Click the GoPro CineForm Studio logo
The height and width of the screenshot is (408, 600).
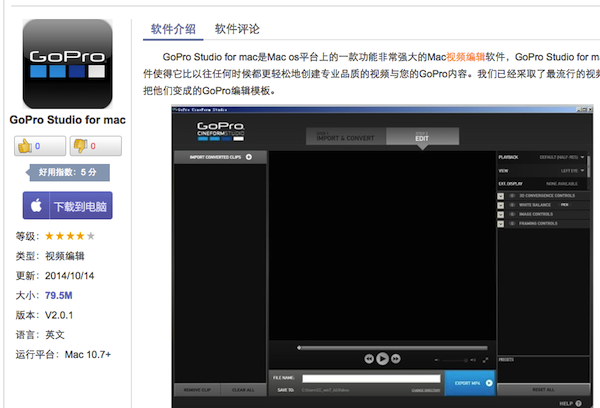pyautogui.click(x=220, y=131)
